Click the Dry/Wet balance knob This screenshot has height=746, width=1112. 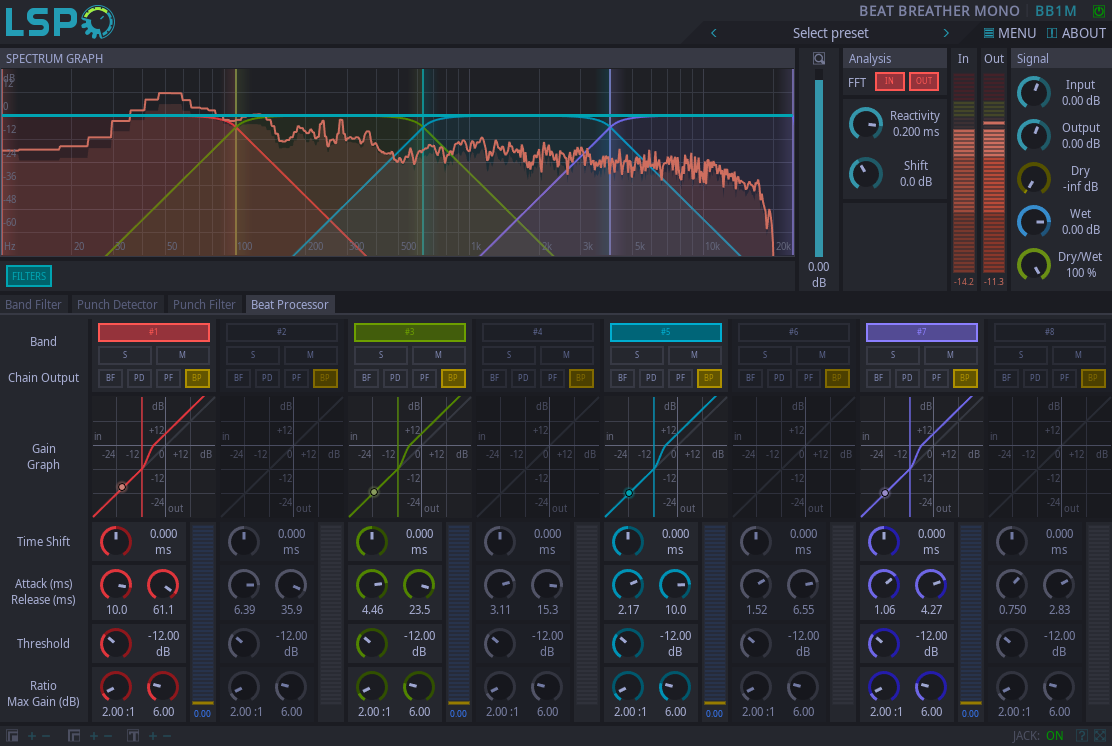[1033, 265]
